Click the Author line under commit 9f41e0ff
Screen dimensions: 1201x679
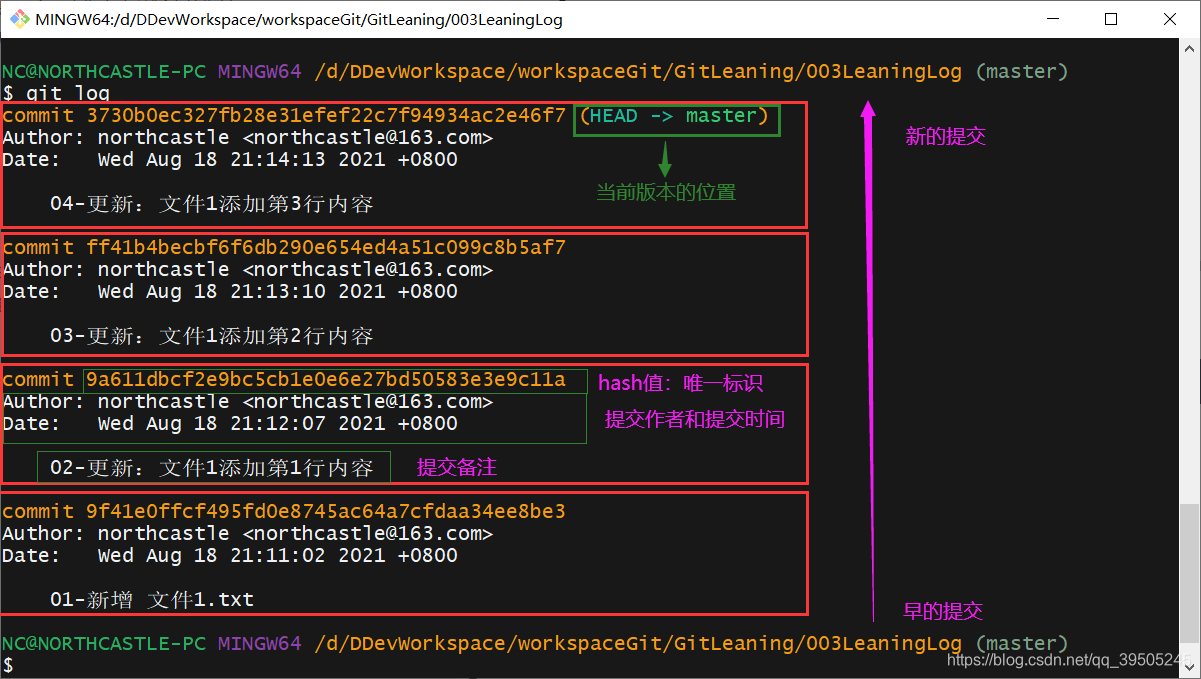click(x=248, y=534)
